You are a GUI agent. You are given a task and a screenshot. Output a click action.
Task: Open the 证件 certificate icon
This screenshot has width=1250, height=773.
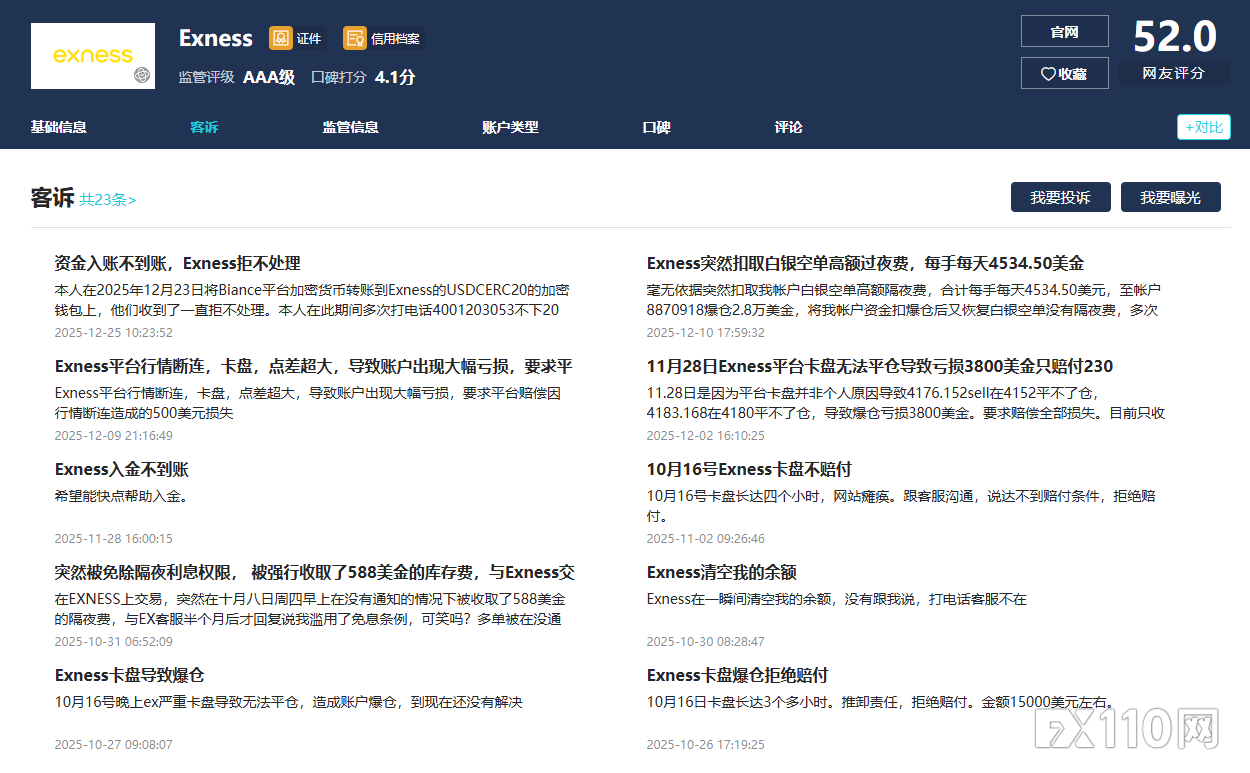[x=281, y=38]
